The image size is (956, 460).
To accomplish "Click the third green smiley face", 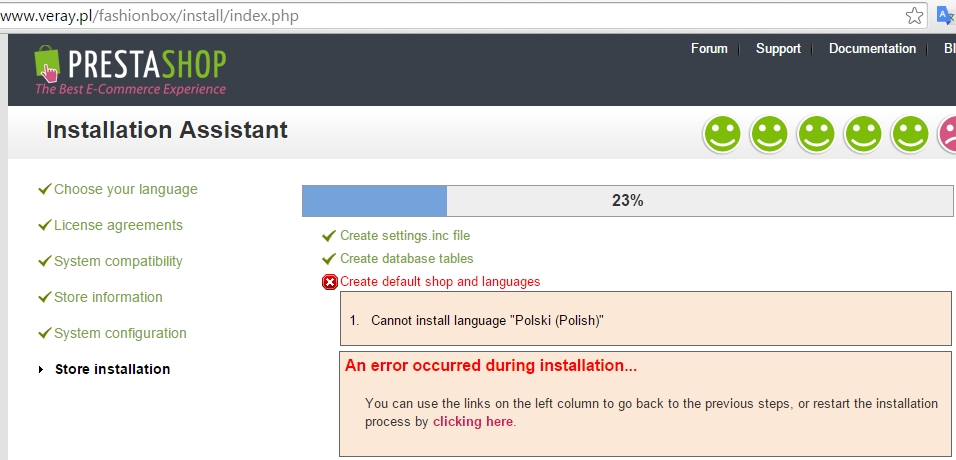I will (x=816, y=134).
